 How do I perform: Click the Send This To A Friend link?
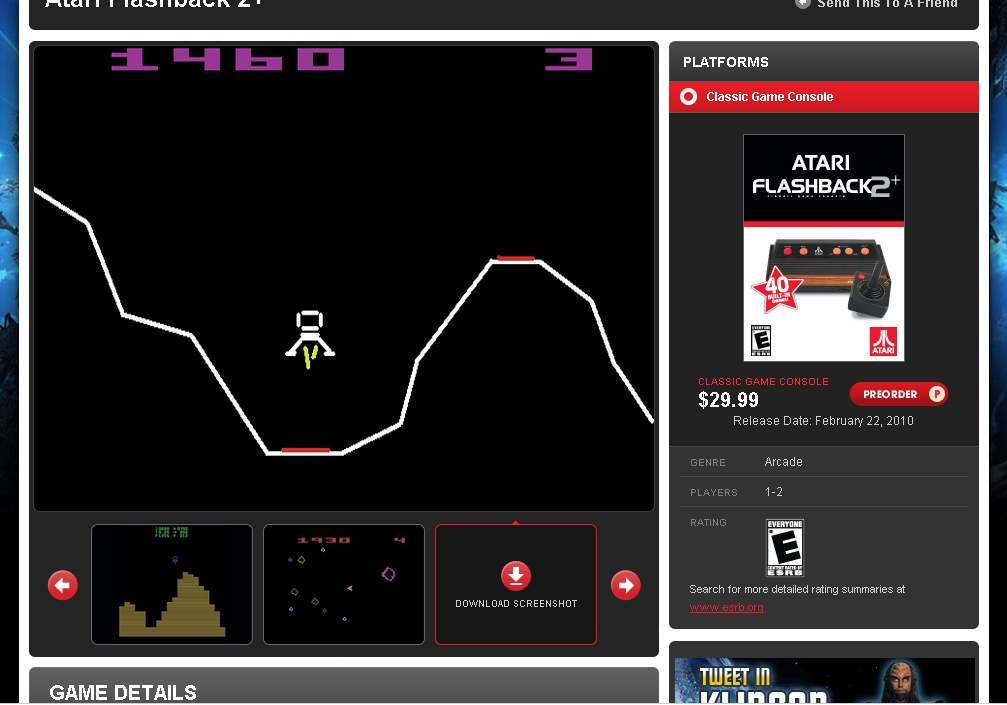click(x=887, y=5)
